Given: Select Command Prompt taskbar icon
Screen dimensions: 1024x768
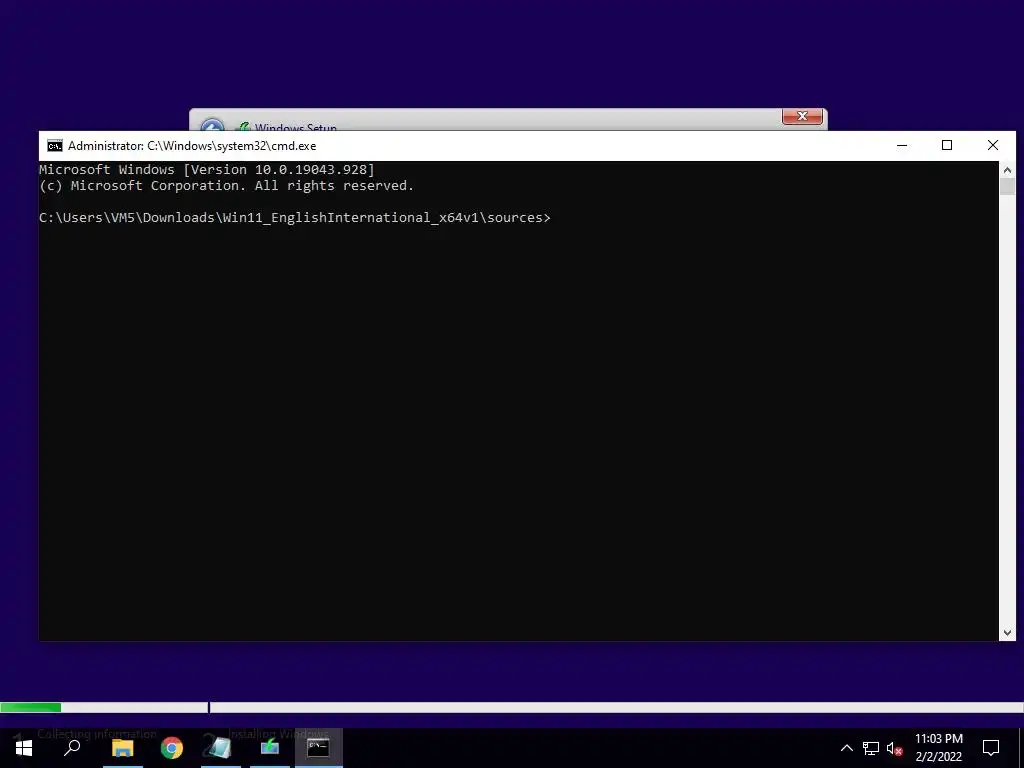Looking at the screenshot, I should coord(319,748).
